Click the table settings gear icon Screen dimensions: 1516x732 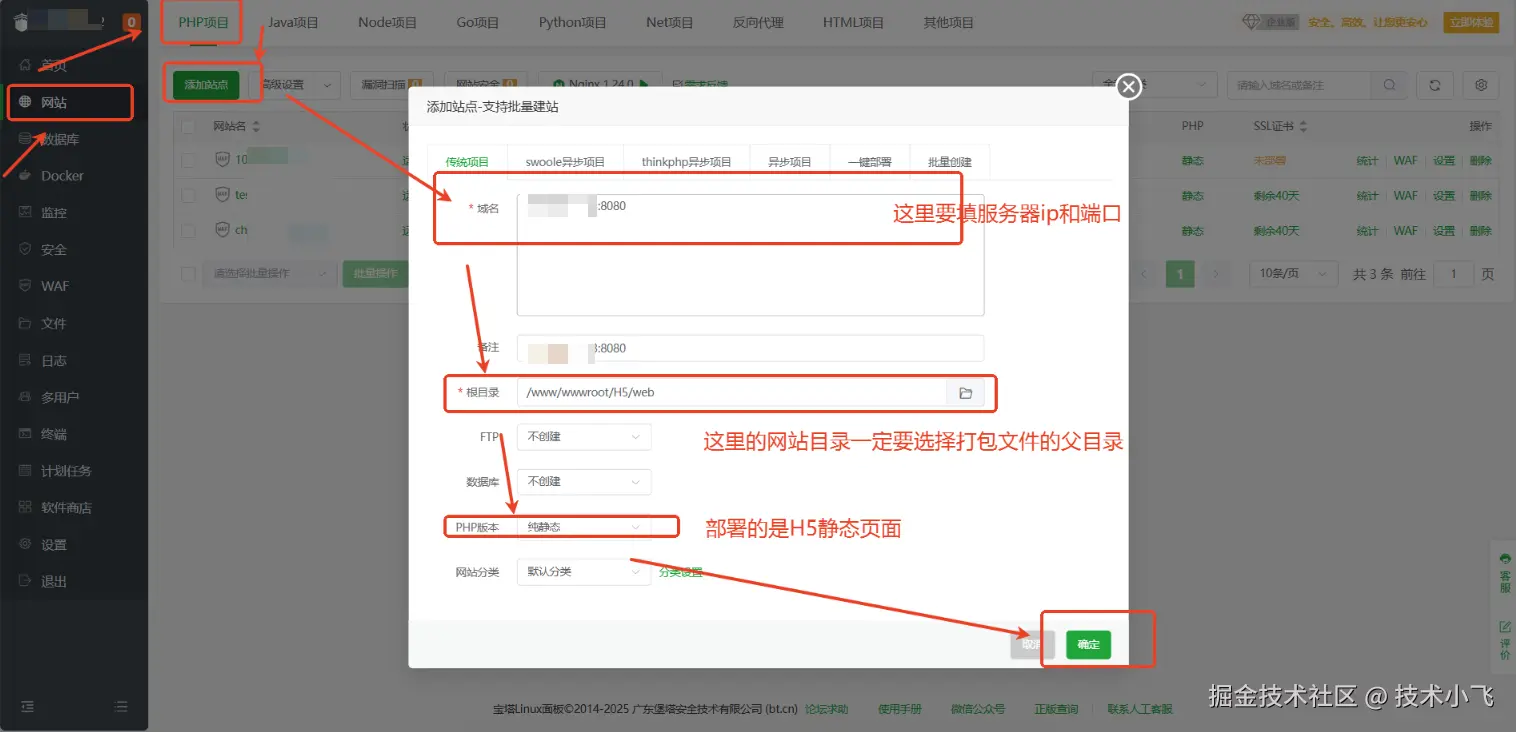pyautogui.click(x=1481, y=85)
